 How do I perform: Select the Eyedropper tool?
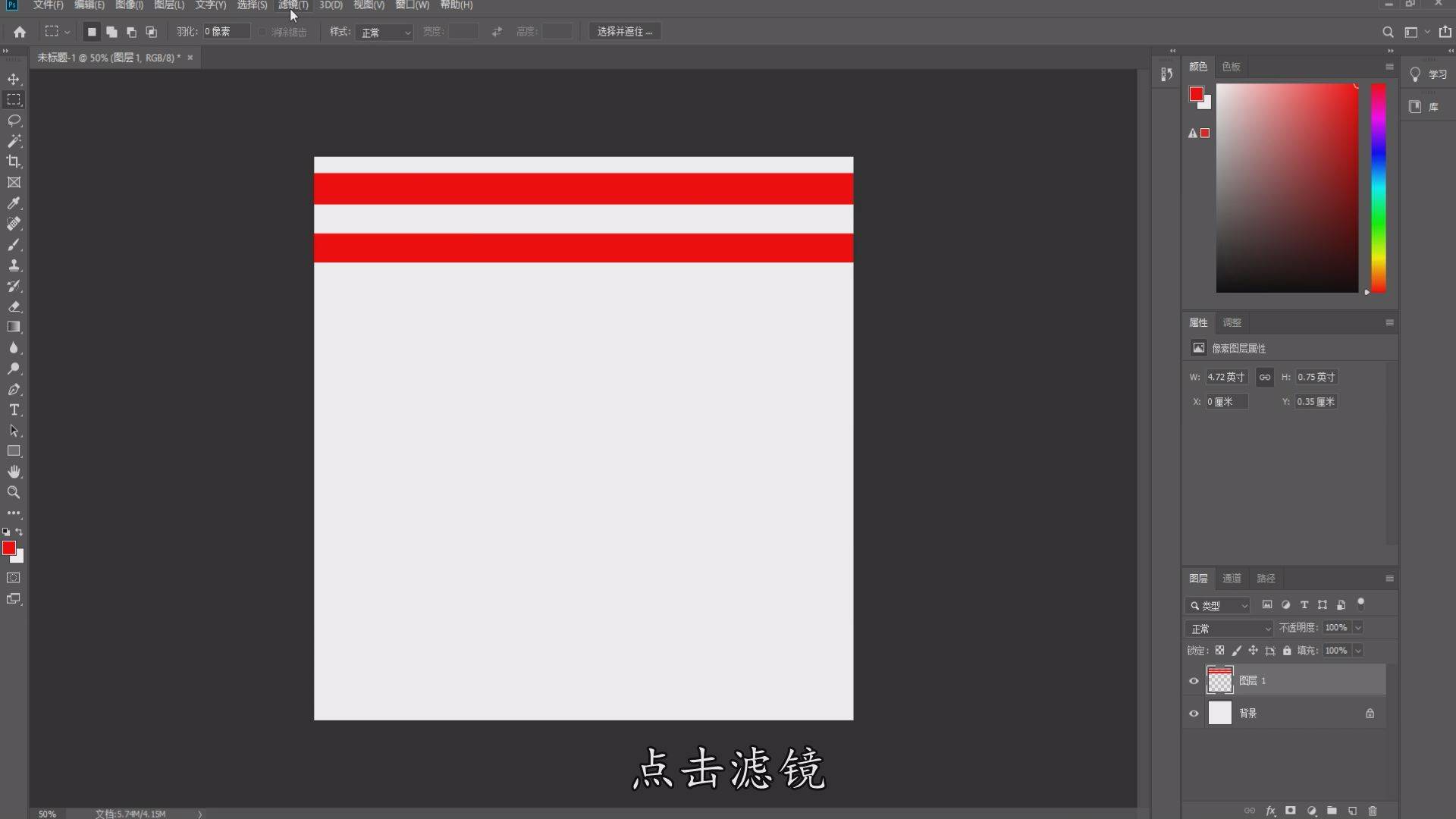pos(14,203)
